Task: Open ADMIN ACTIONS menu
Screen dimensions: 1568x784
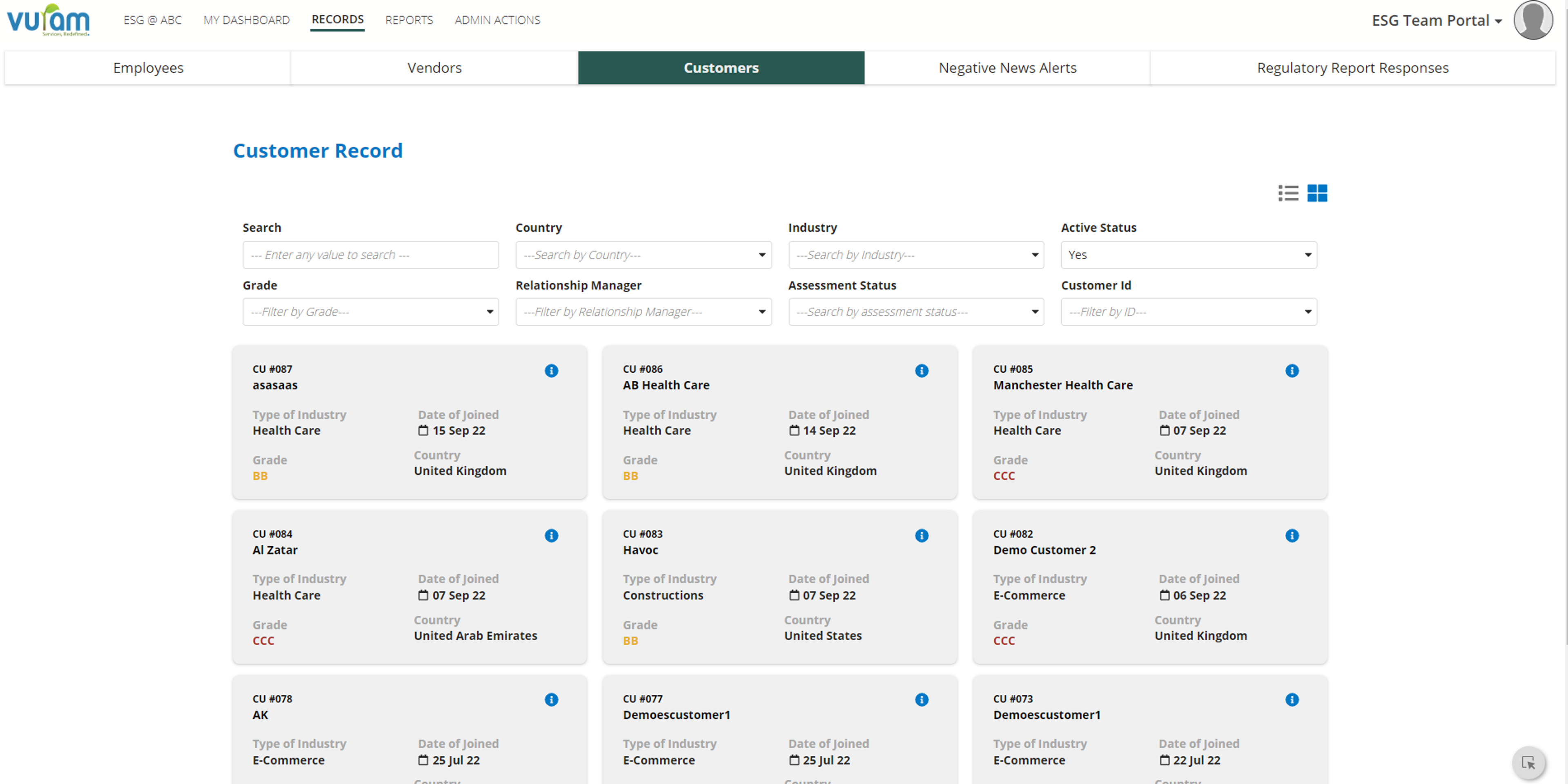Action: point(497,20)
